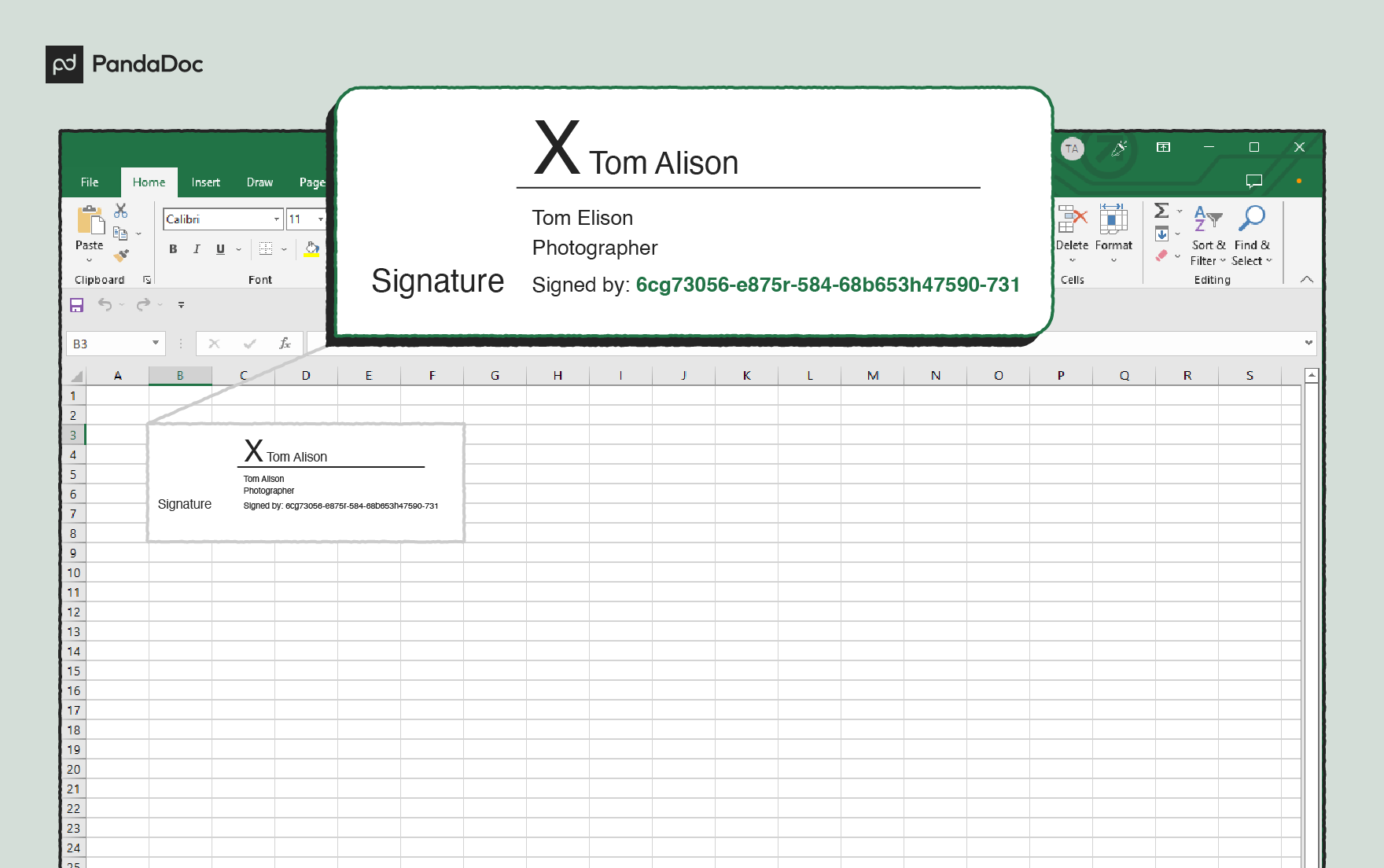This screenshot has height=868, width=1384.
Task: Switch to the Insert ribbon tab
Action: pyautogui.click(x=206, y=182)
